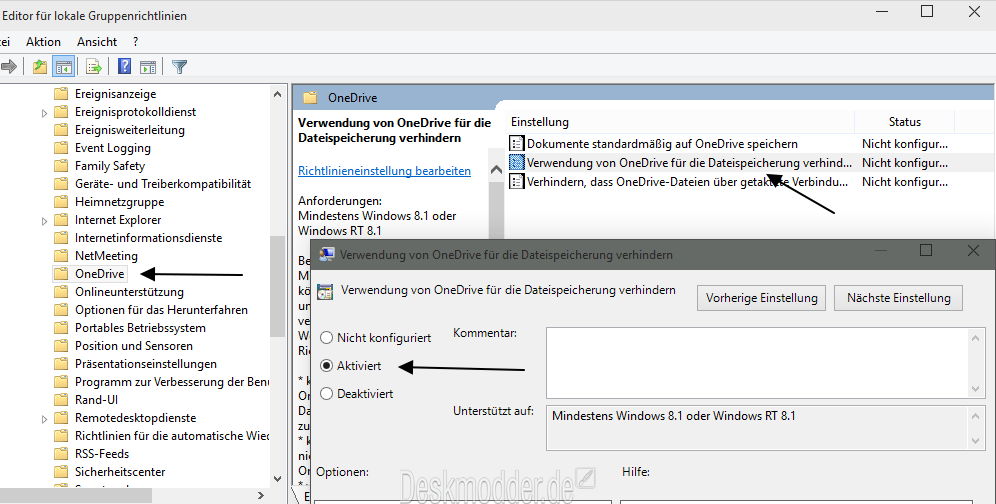Click the Richtlinieneinstellung bearbeiten link
Screen dimensions: 996x504
[x=384, y=171]
